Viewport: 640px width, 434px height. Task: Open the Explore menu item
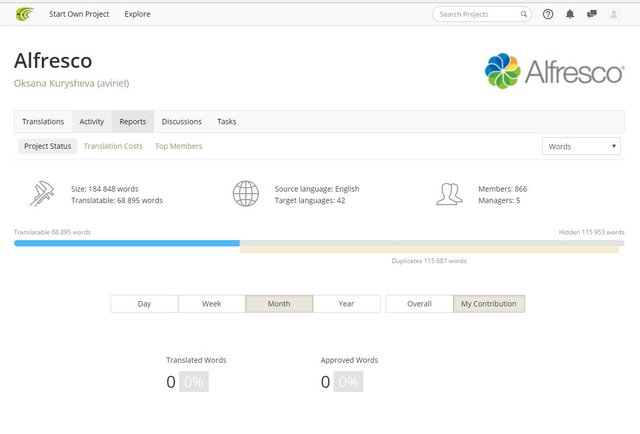point(137,14)
